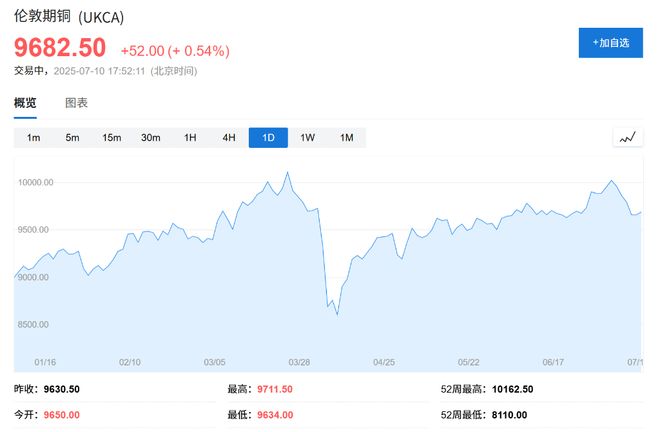Click the 01/16 date label
660x432 pixels.
point(45,361)
